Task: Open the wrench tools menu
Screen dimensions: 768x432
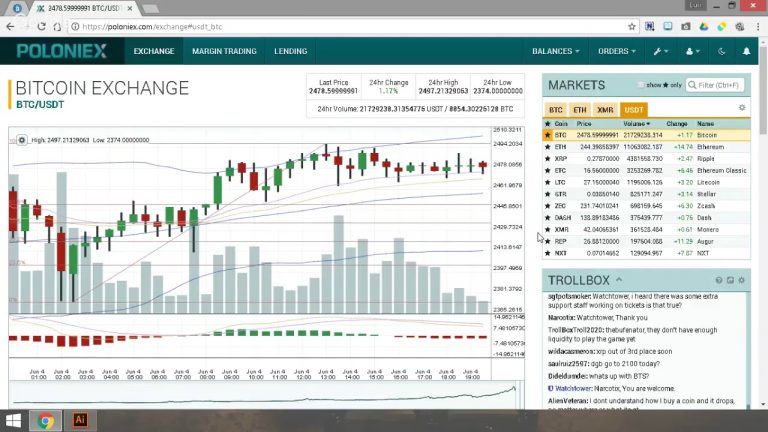Action: pos(660,51)
